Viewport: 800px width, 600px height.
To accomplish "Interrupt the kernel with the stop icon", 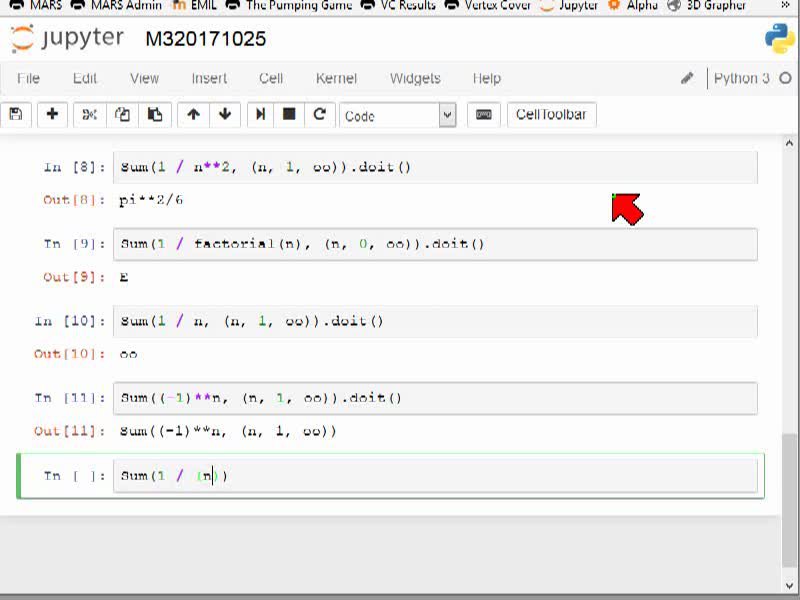I will [289, 114].
